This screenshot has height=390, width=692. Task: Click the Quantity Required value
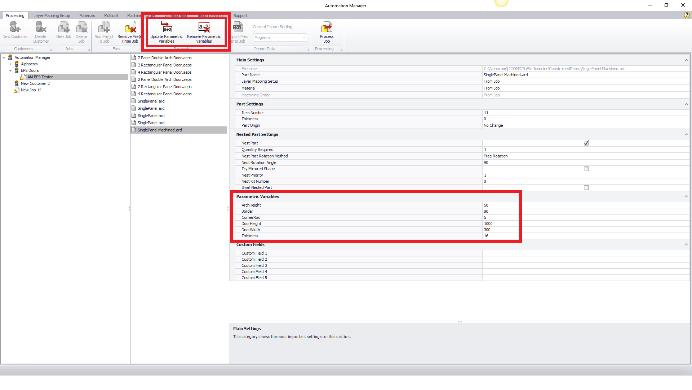[585, 150]
